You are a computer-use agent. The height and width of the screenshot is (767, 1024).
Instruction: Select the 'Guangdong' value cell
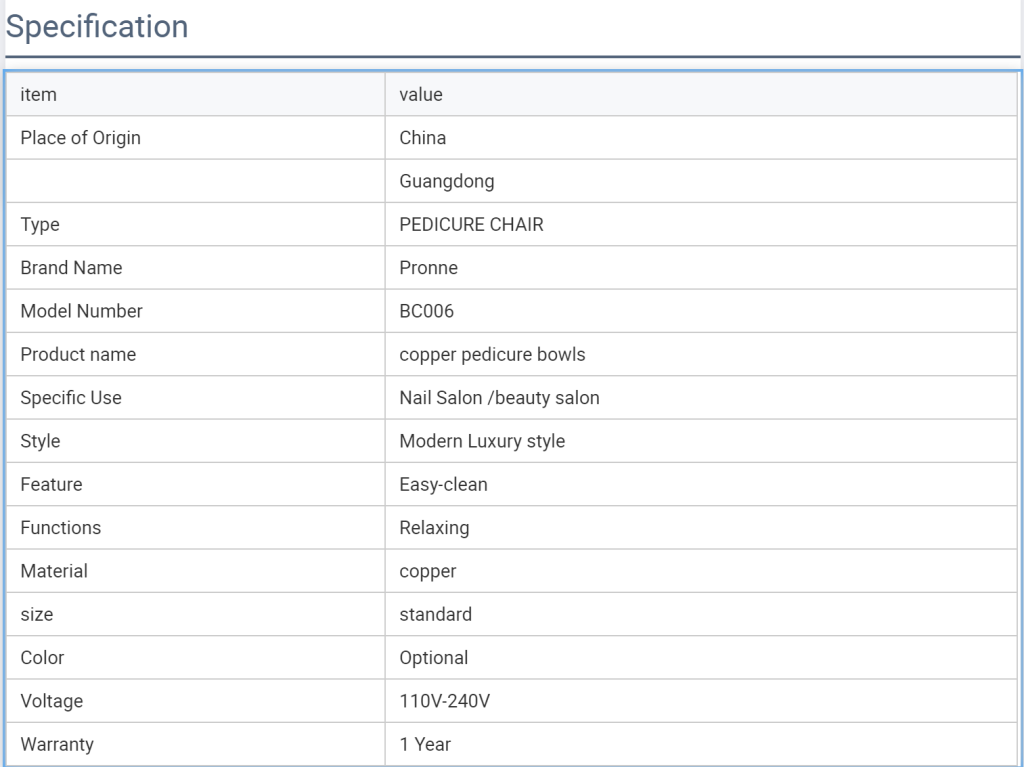pyautogui.click(x=701, y=181)
